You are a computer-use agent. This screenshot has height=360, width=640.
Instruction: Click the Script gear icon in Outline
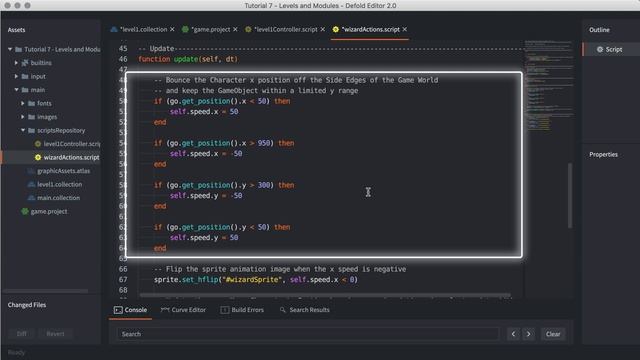[600, 49]
